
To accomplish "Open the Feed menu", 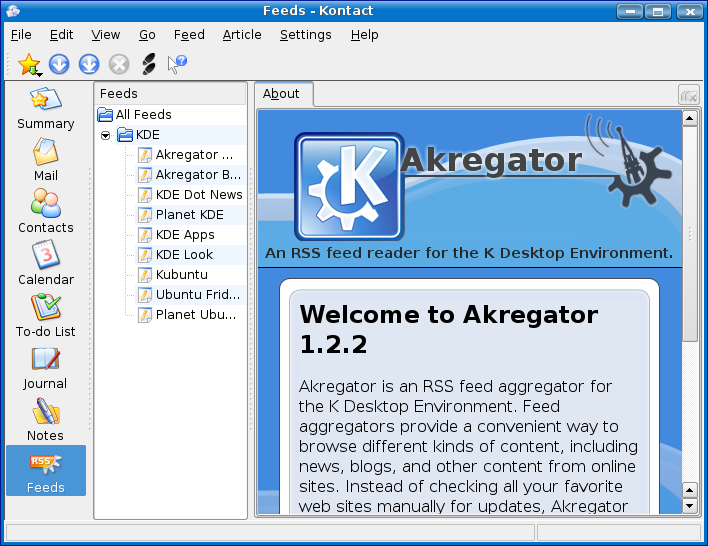I will [x=189, y=34].
